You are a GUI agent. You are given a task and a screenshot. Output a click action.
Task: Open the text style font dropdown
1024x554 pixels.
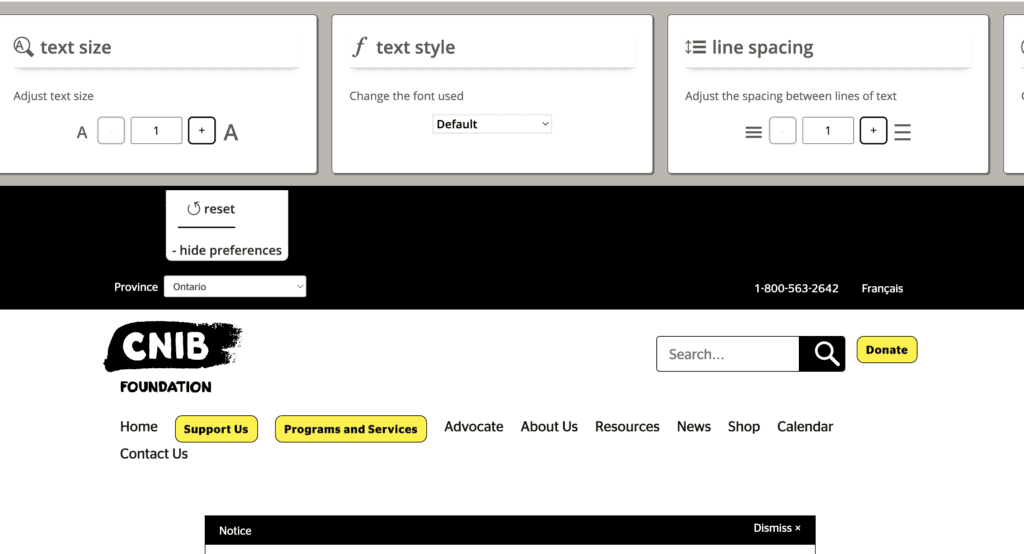[492, 124]
